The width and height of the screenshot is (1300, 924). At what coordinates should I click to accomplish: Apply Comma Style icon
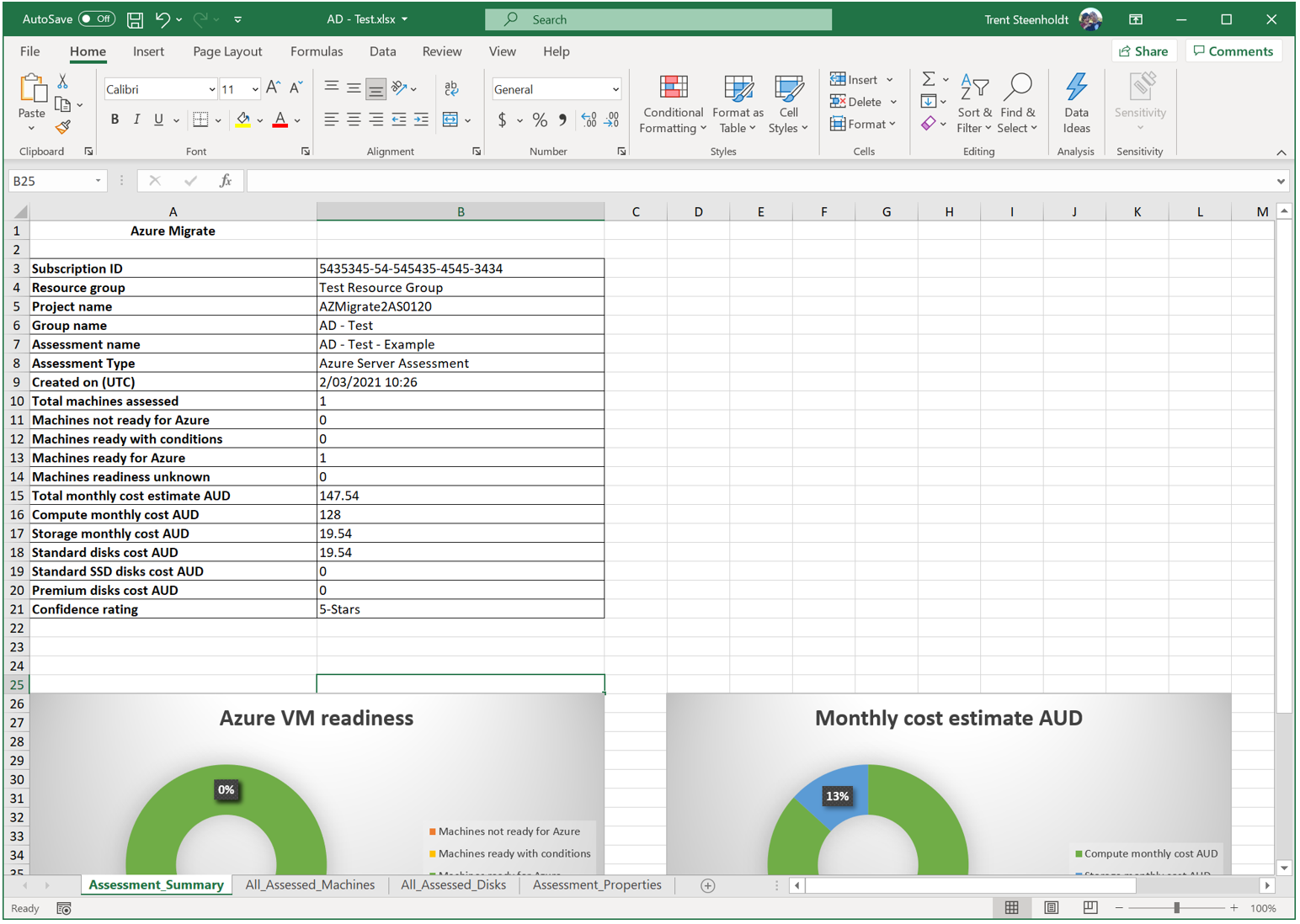point(562,119)
